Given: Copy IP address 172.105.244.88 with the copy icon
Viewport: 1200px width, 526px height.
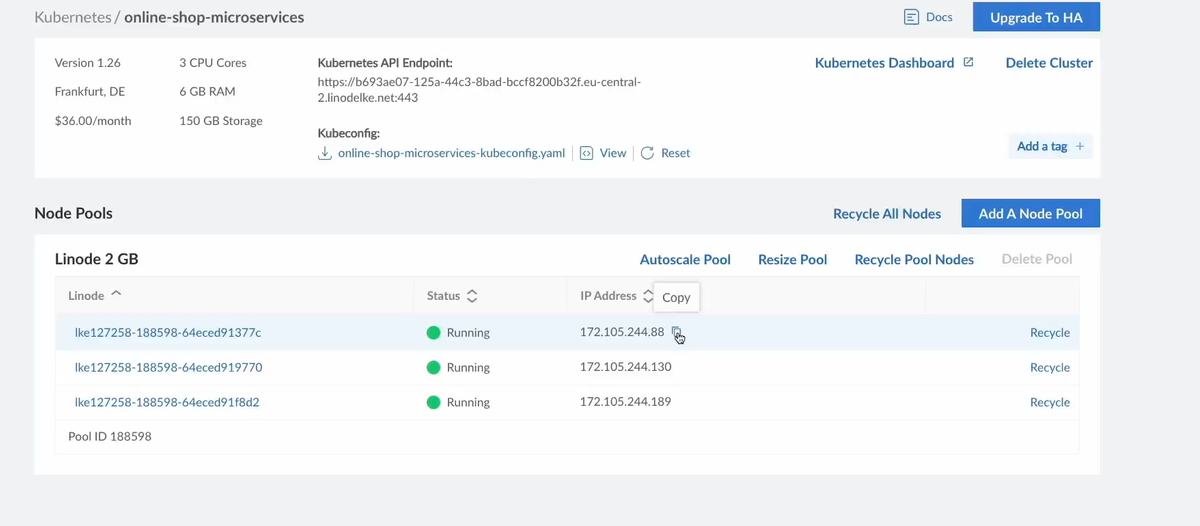Looking at the screenshot, I should pyautogui.click(x=677, y=332).
